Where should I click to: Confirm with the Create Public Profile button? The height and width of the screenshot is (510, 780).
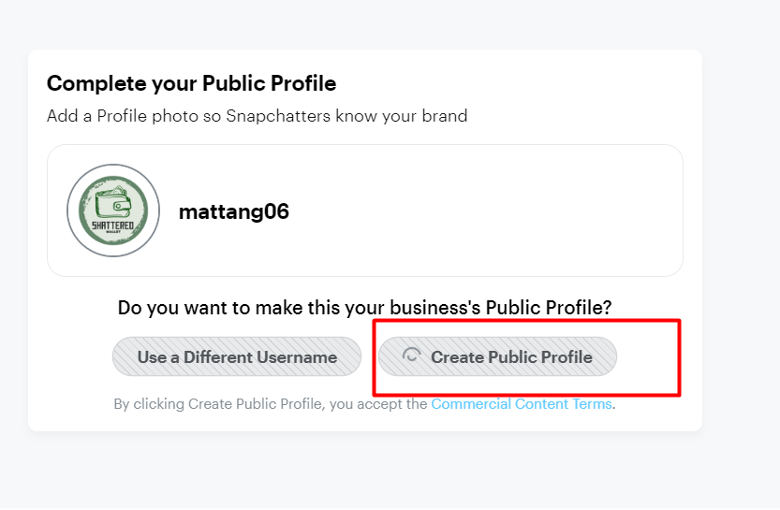pyautogui.click(x=497, y=357)
